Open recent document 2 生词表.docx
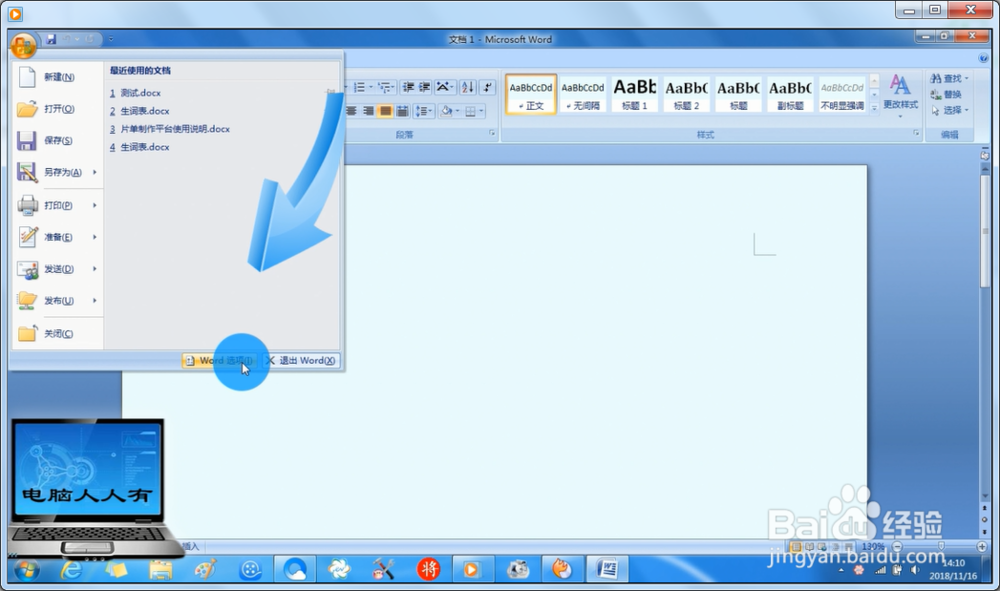Viewport: 1000px width, 591px height. [x=139, y=111]
